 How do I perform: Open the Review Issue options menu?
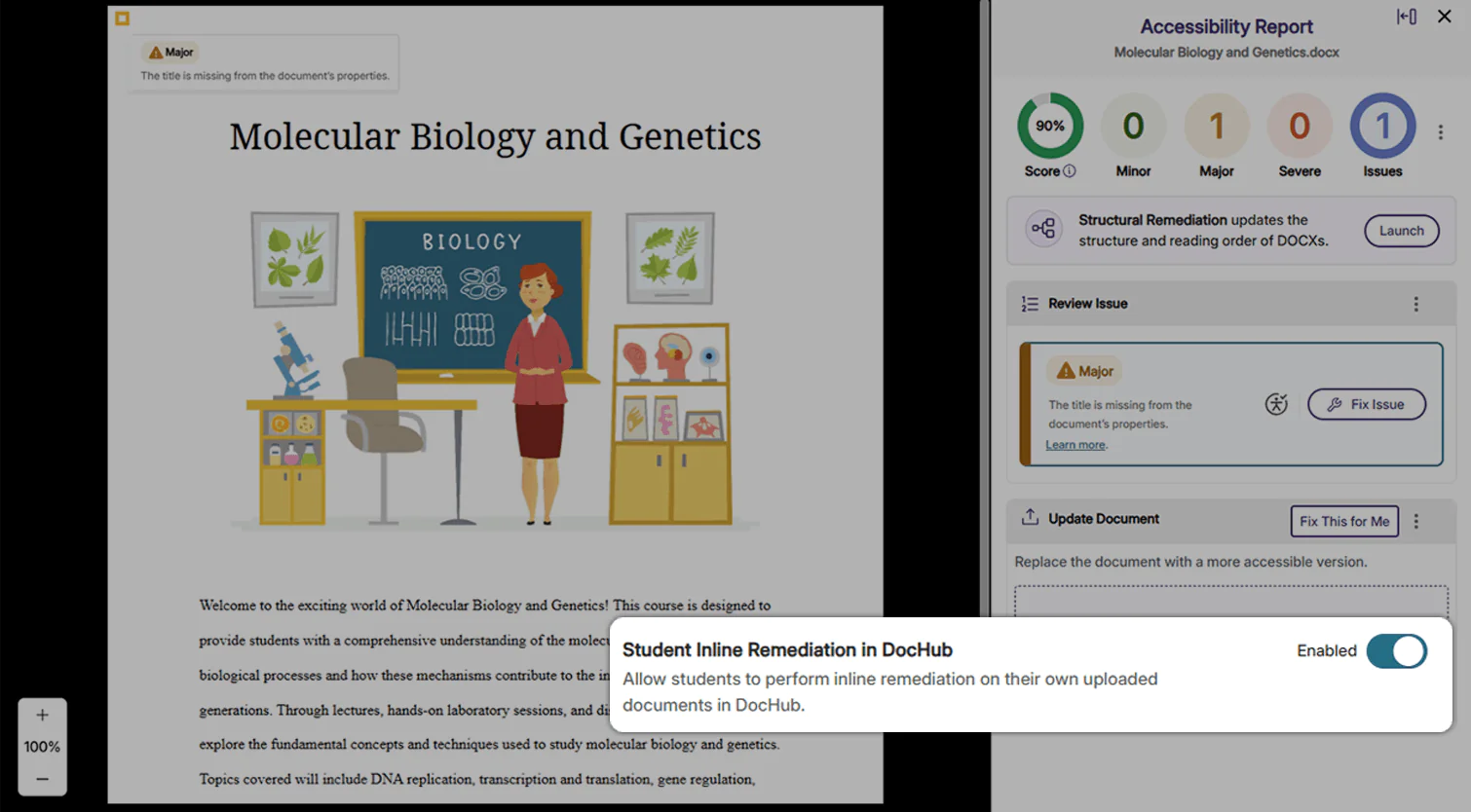(1416, 303)
